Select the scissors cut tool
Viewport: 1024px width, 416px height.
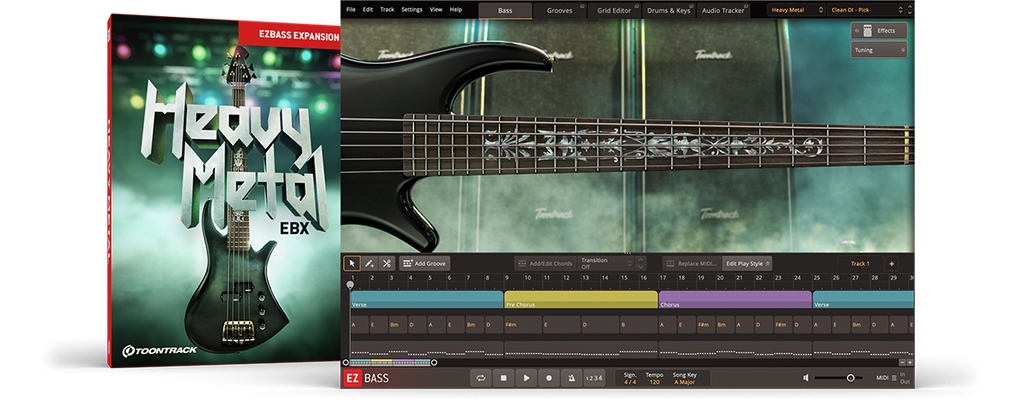387,264
